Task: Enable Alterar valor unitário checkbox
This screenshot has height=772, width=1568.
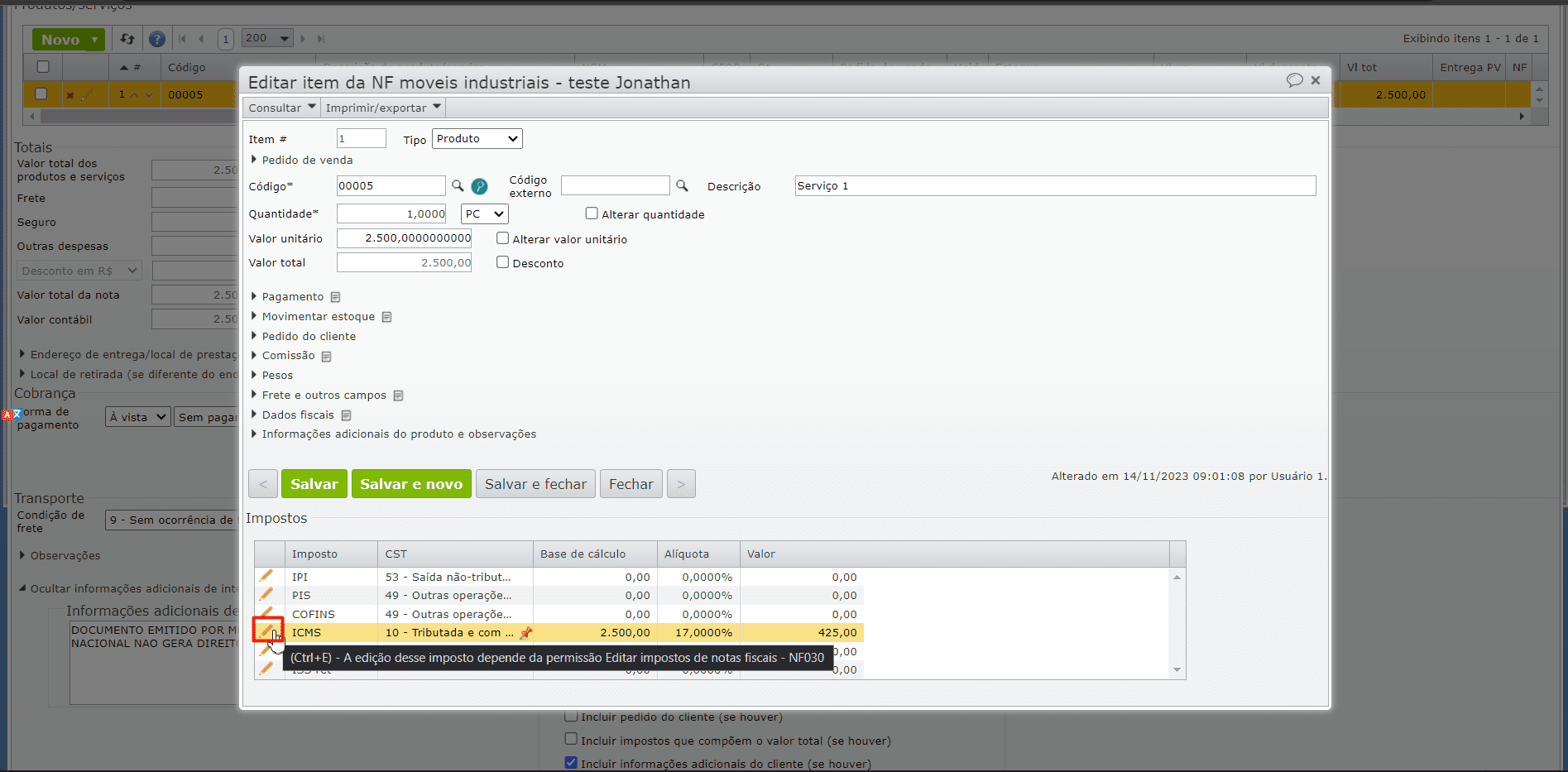Action: point(502,238)
